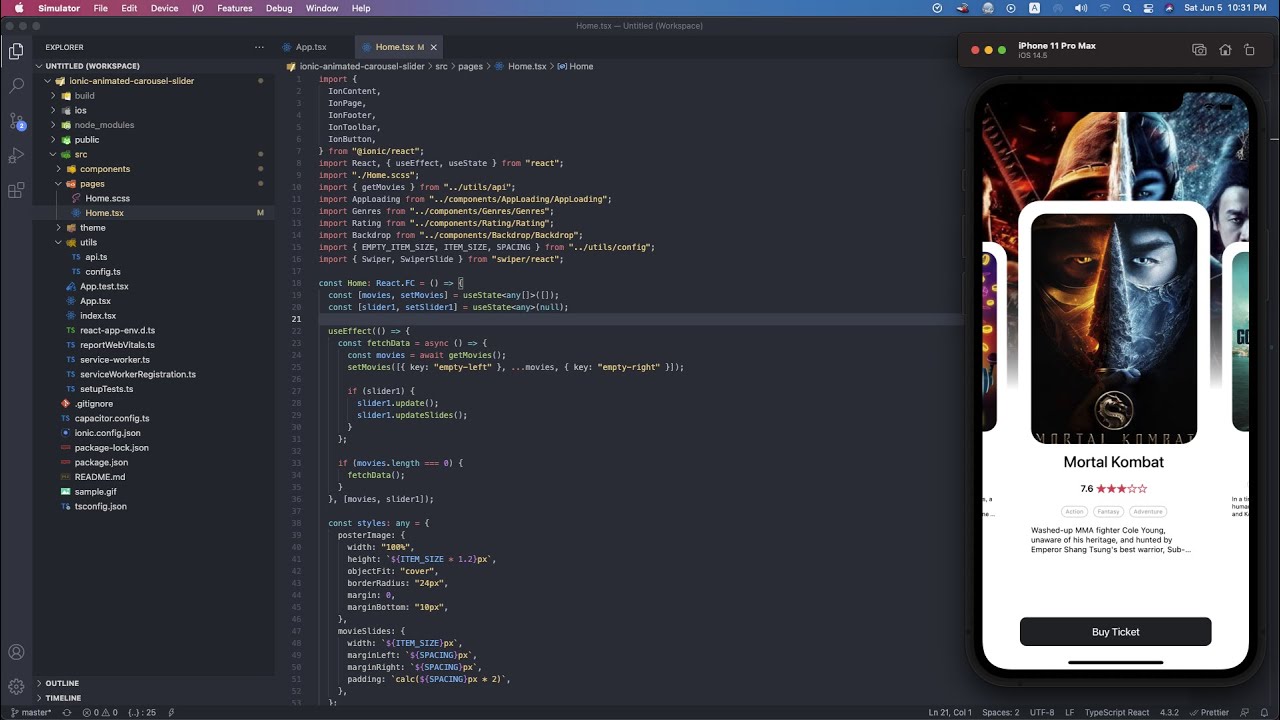This screenshot has height=720, width=1280.
Task: Open the volume menu bar icon
Action: pyautogui.click(x=1080, y=8)
